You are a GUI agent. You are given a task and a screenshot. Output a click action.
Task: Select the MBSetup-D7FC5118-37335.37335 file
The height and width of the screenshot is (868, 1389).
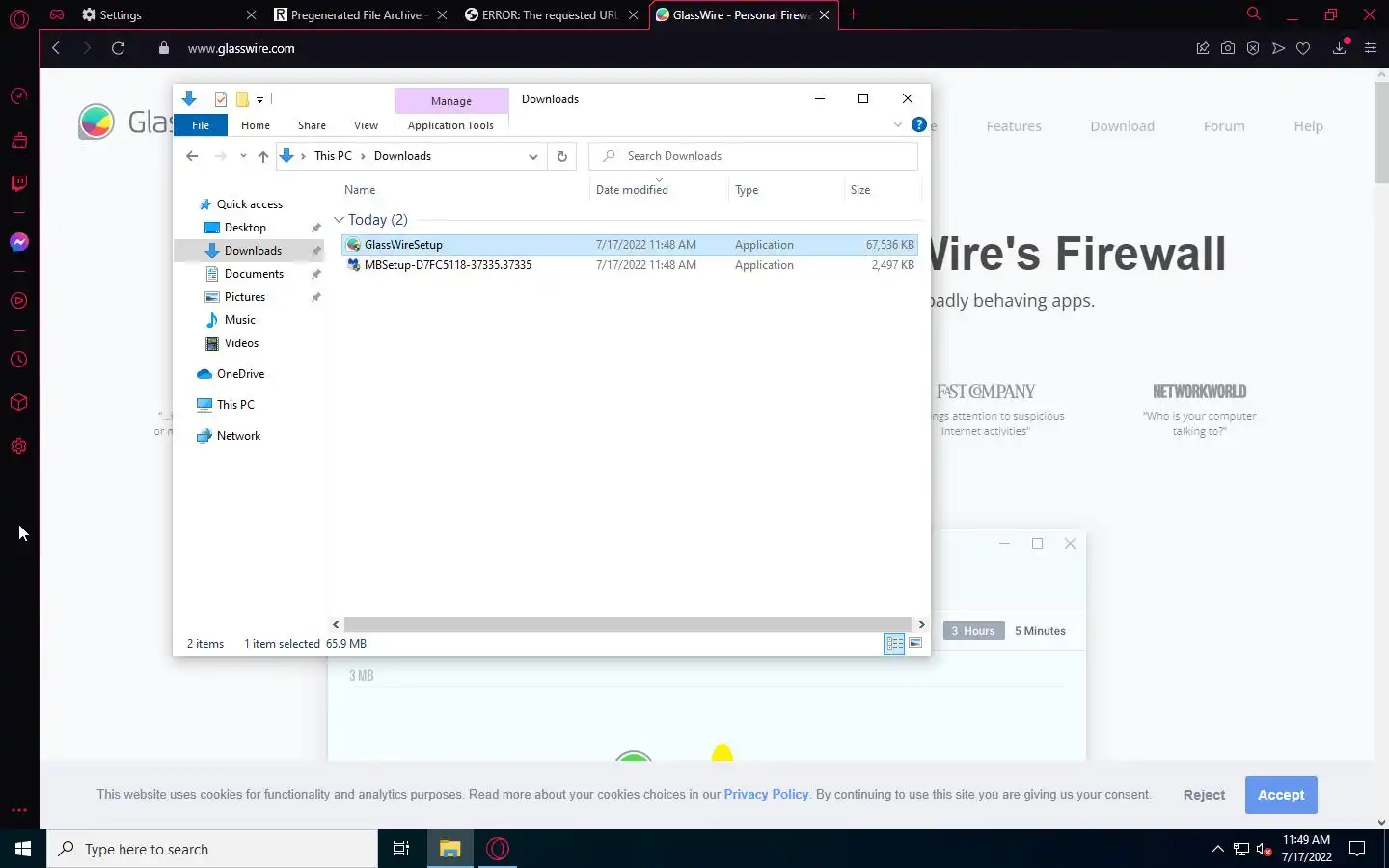point(629,265)
